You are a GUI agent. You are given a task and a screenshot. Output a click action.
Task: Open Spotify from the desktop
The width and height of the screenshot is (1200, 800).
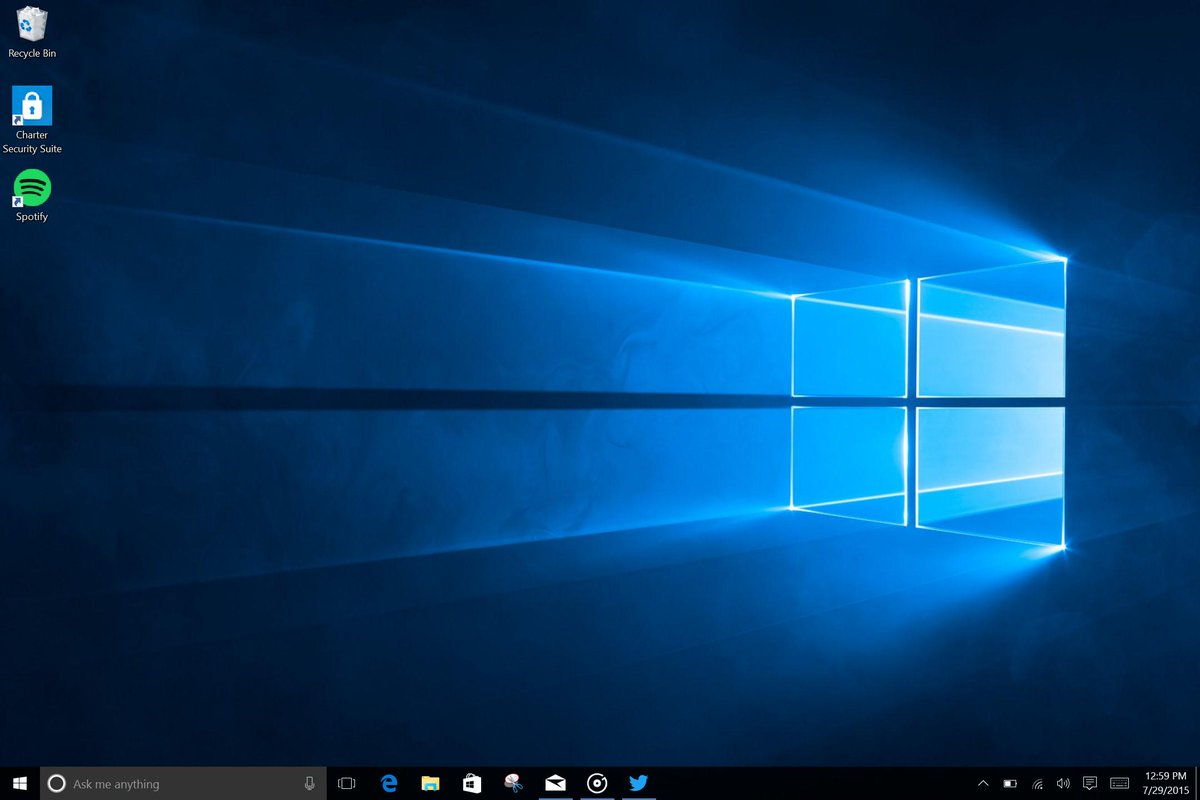point(30,190)
